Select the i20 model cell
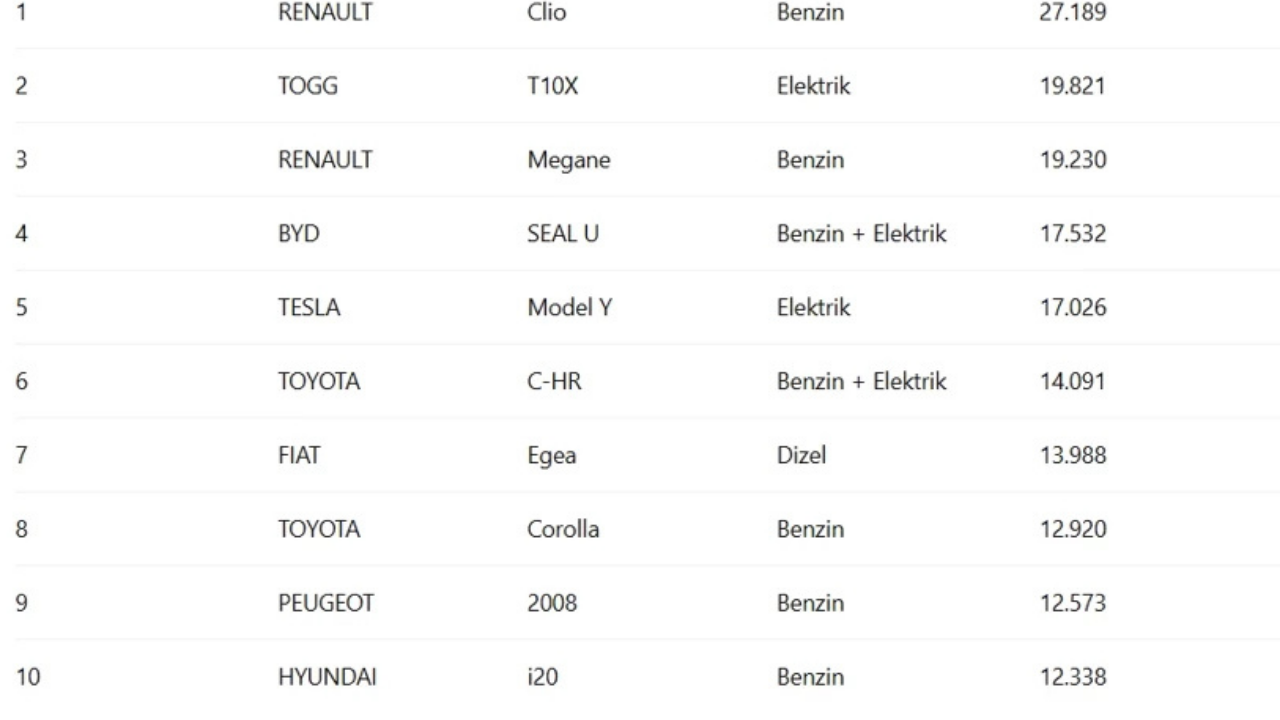Screen dimensions: 1280x720 pyautogui.click(x=542, y=679)
